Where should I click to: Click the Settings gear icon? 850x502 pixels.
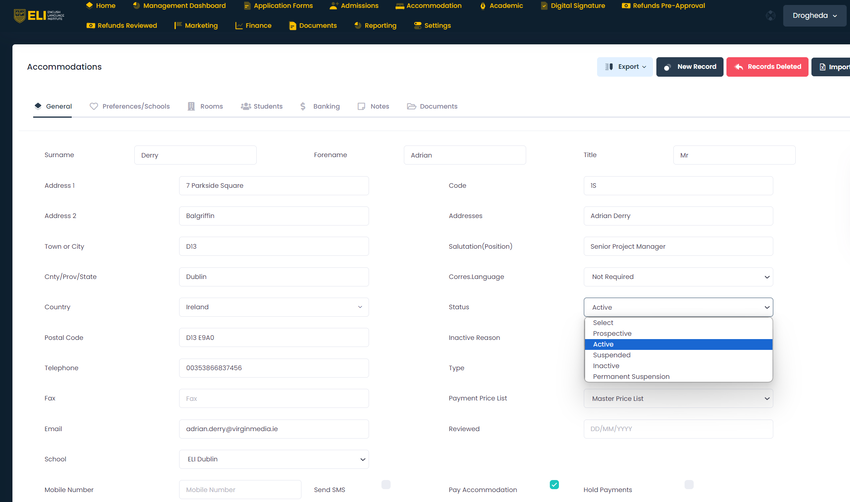417,26
